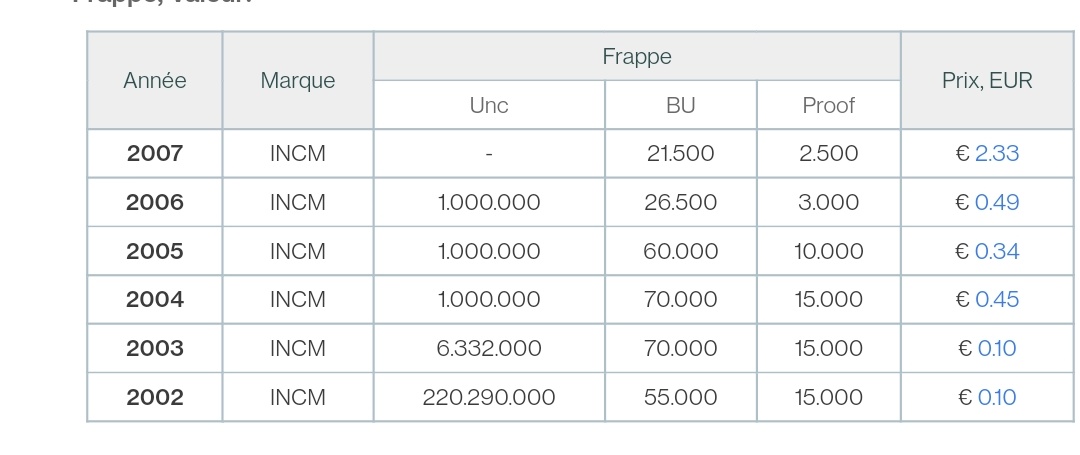
Task: Select the 21.500 BU cell
Action: (x=681, y=154)
